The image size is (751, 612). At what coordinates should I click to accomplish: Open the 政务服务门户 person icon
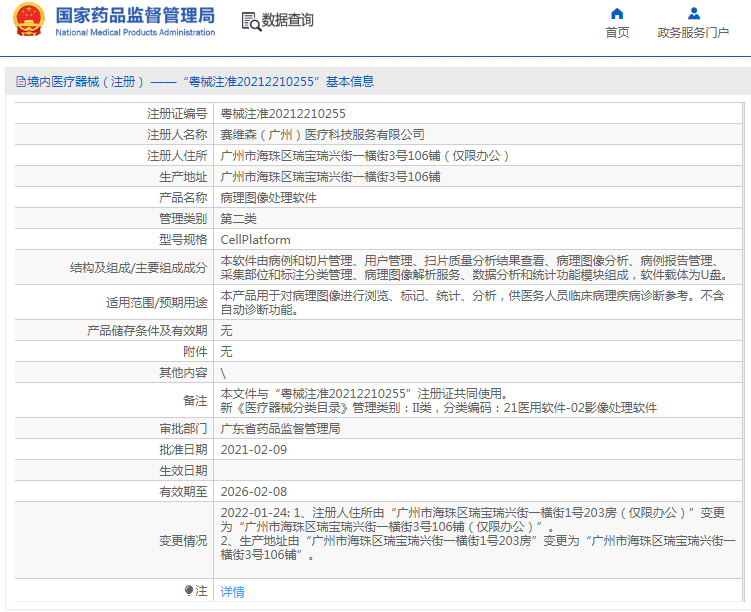[x=694, y=13]
